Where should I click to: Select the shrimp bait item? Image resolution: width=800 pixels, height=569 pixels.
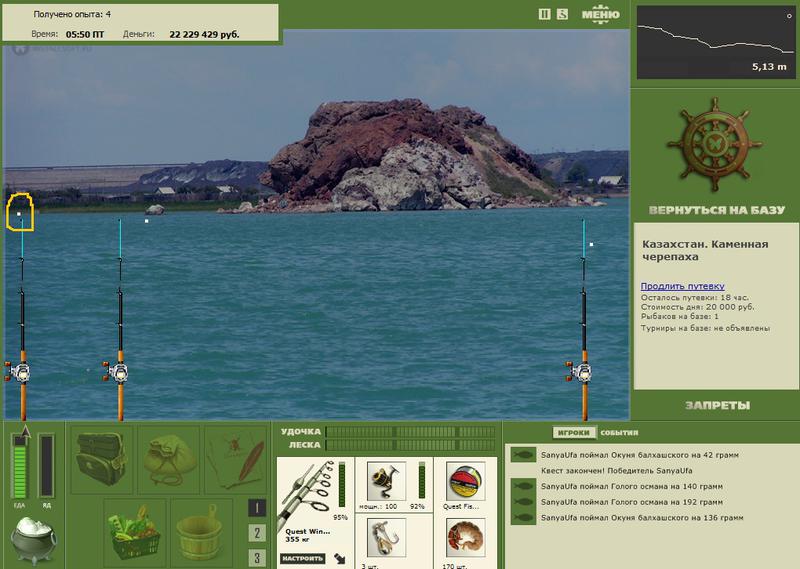[465, 537]
